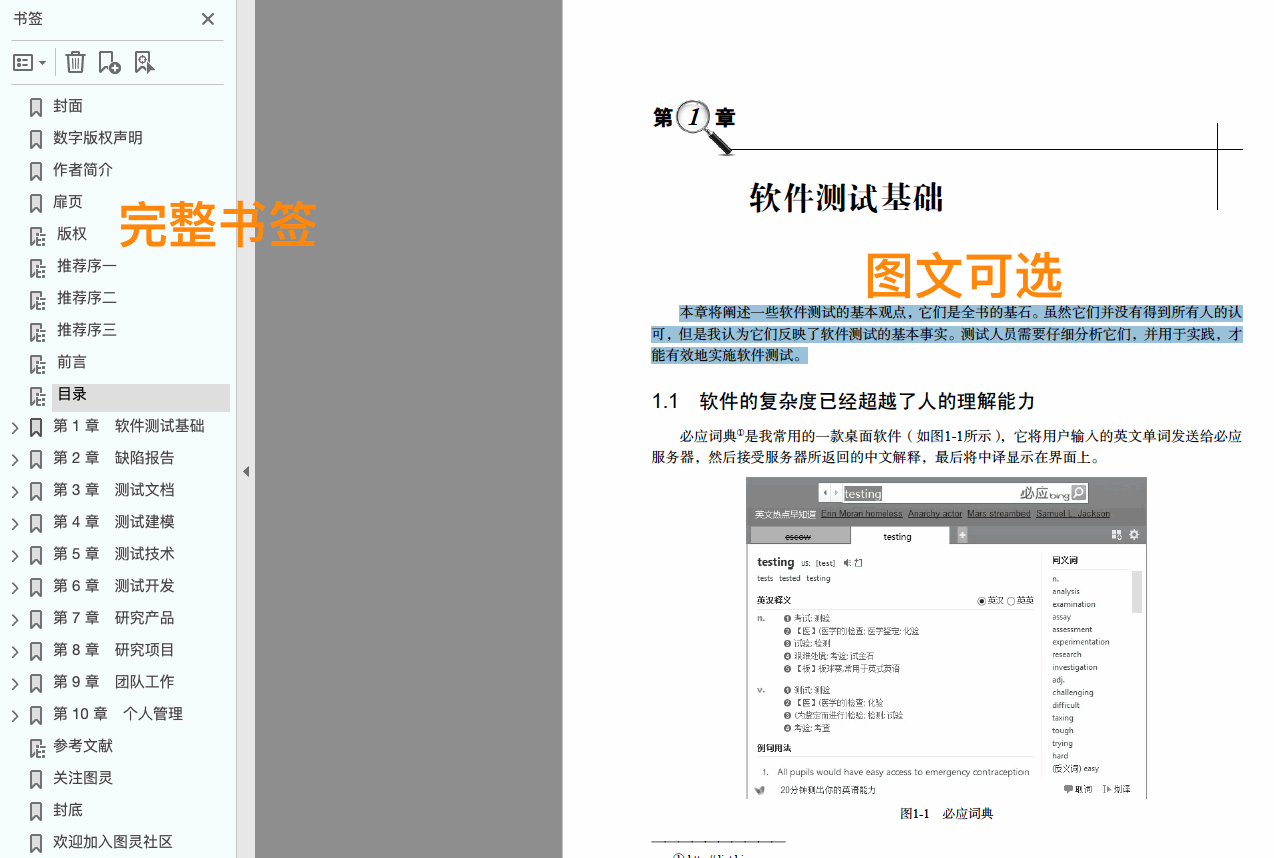Viewport: 1274px width, 858px height.
Task: Locate current bookmark with the targeting icon
Action: pos(145,61)
